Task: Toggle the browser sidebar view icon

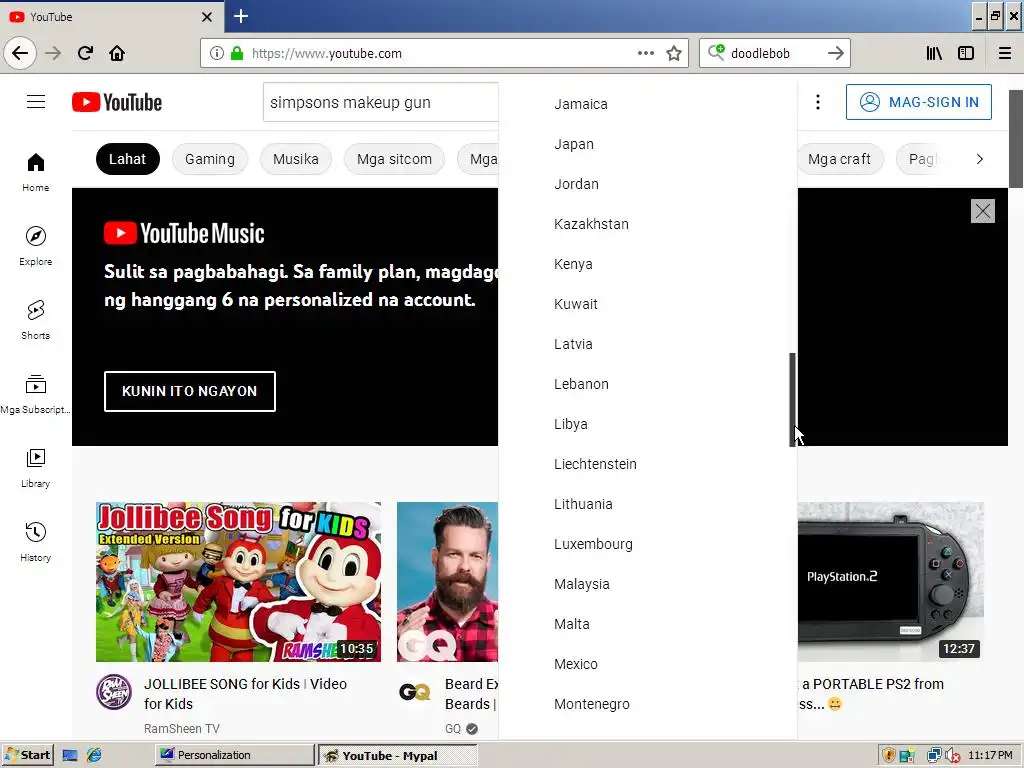Action: click(x=966, y=53)
